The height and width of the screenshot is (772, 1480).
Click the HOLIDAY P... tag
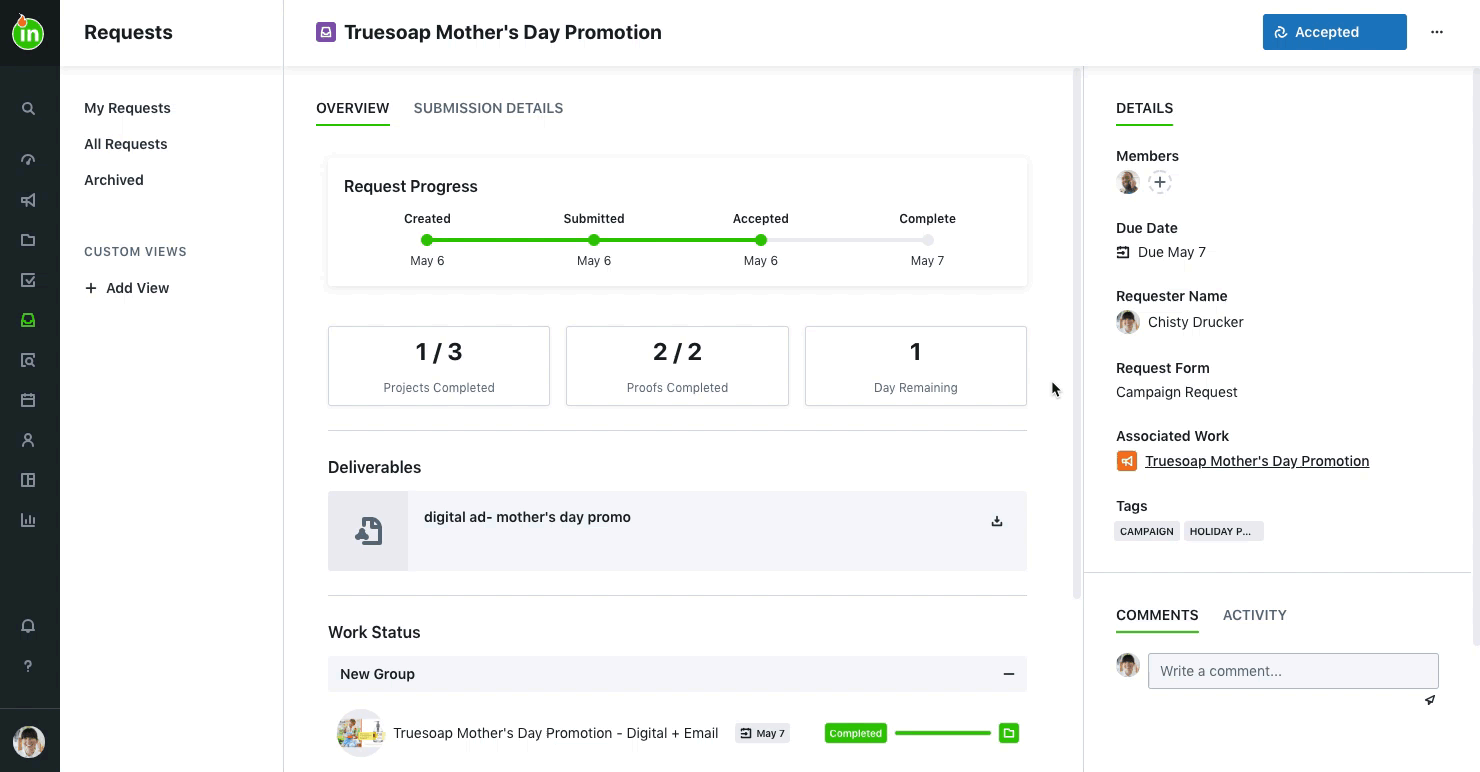tap(1224, 531)
